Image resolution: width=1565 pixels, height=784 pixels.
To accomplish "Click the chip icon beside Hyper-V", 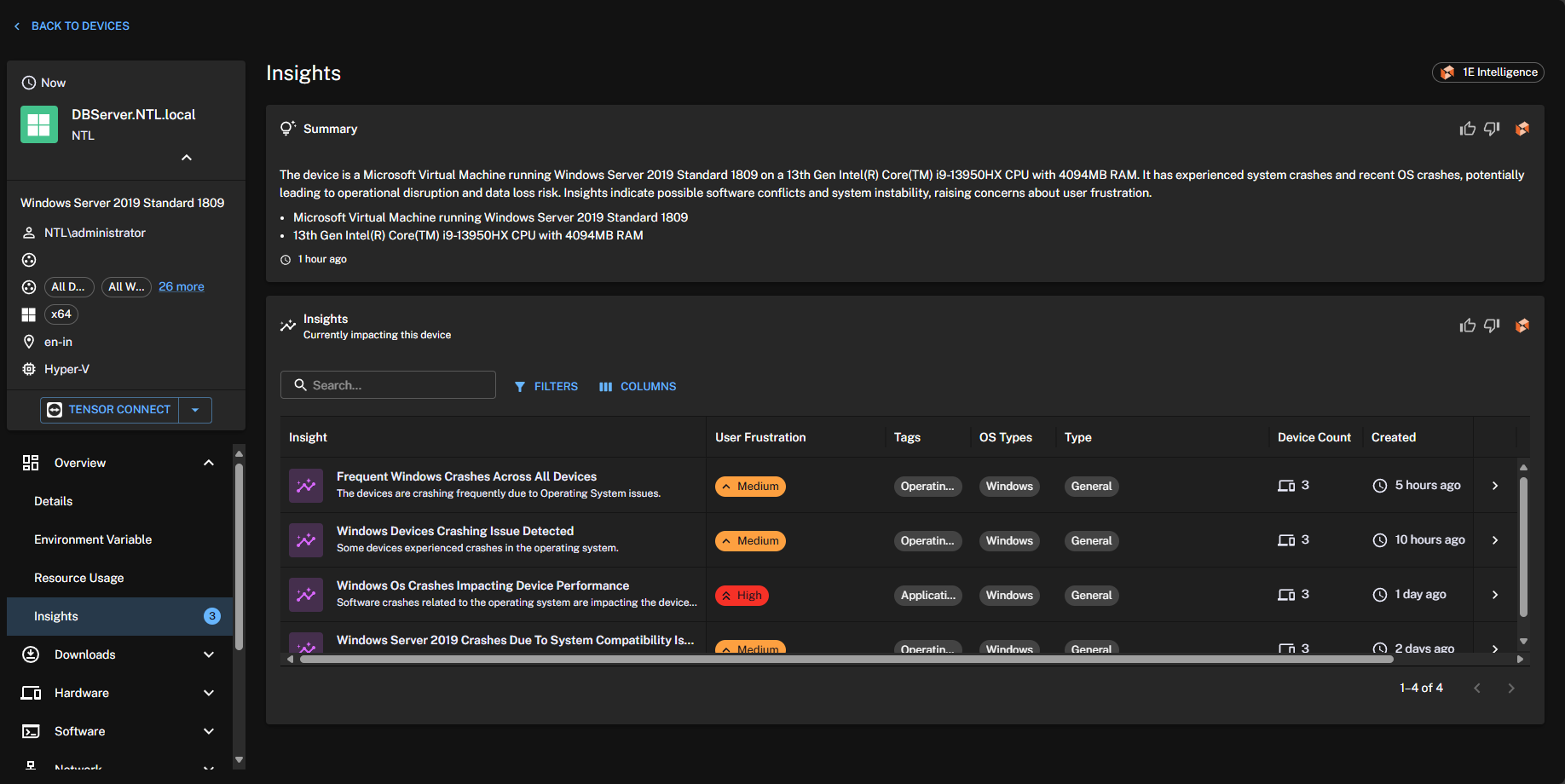I will point(29,369).
